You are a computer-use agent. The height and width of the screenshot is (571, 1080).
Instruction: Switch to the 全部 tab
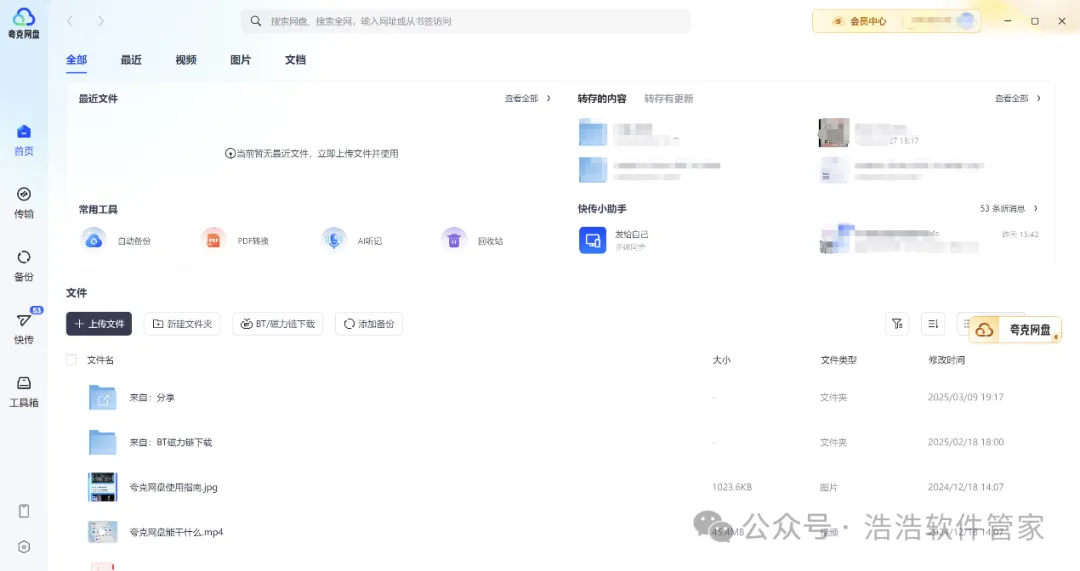76,60
